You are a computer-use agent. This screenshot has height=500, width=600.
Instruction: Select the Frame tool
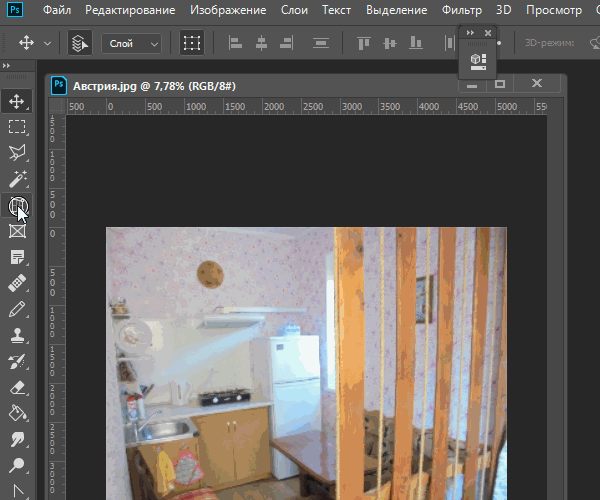17,231
